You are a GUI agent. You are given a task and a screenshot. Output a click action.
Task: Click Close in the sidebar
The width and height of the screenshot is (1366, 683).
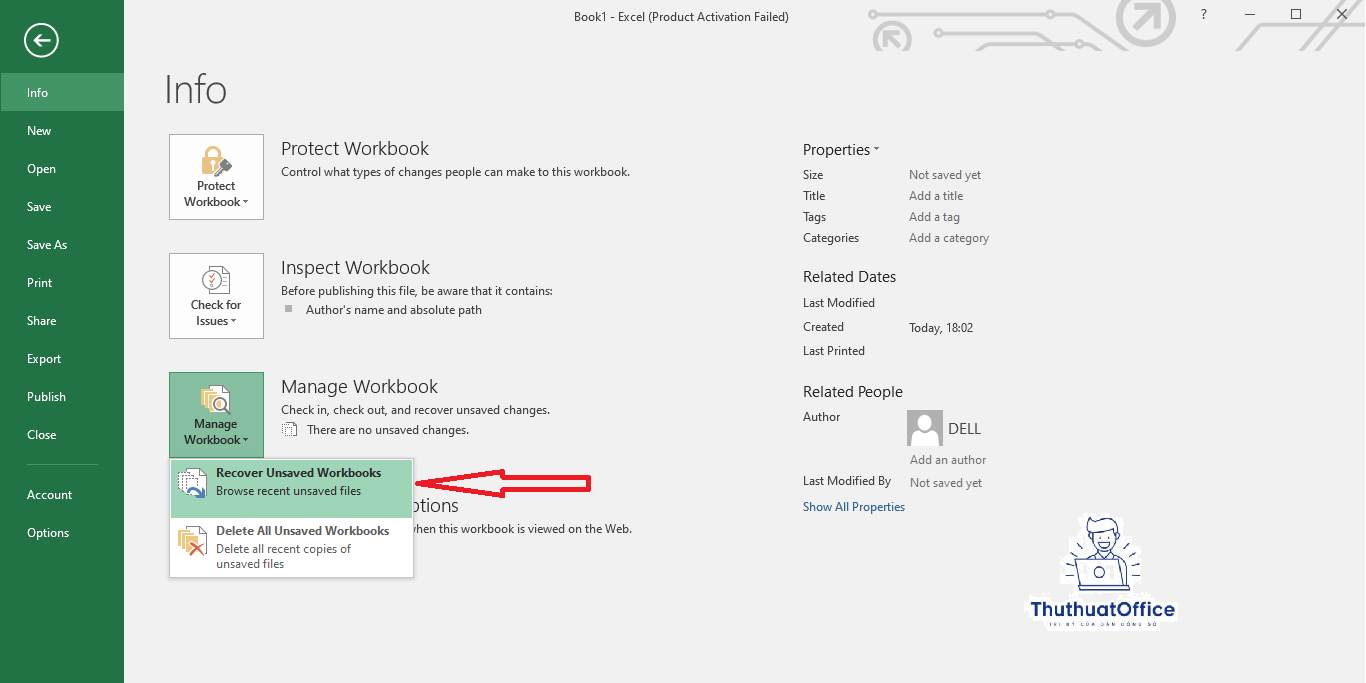tap(62, 434)
